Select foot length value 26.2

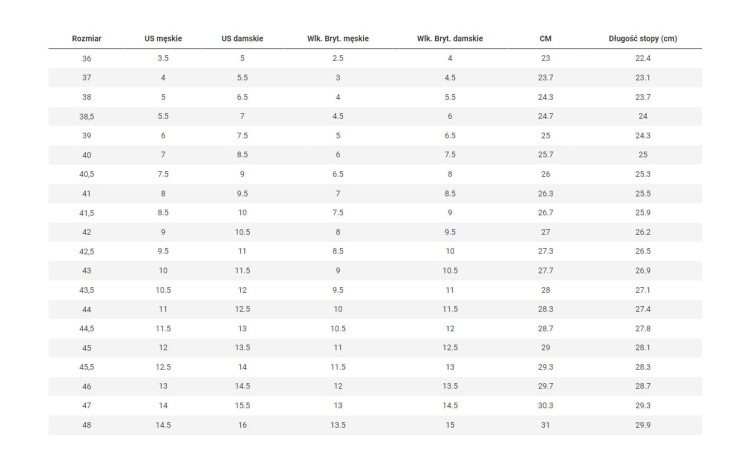(x=643, y=232)
